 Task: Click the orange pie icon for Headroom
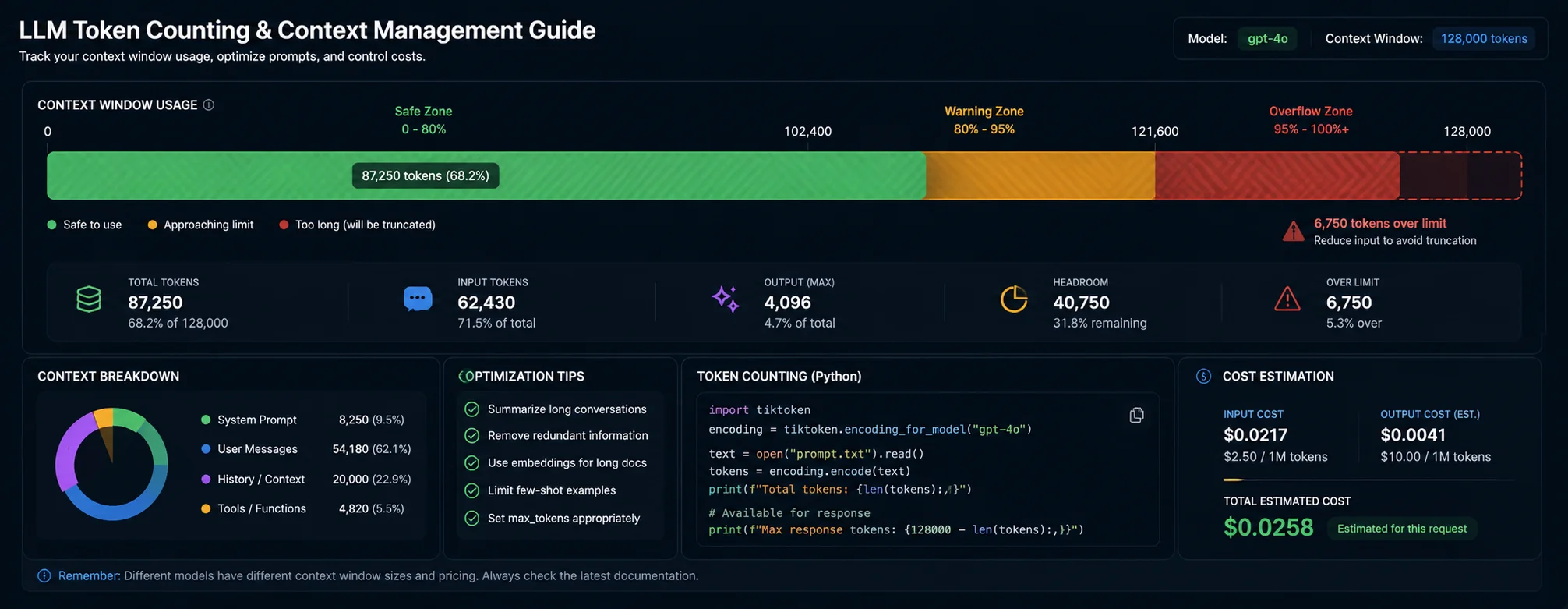tap(1014, 299)
